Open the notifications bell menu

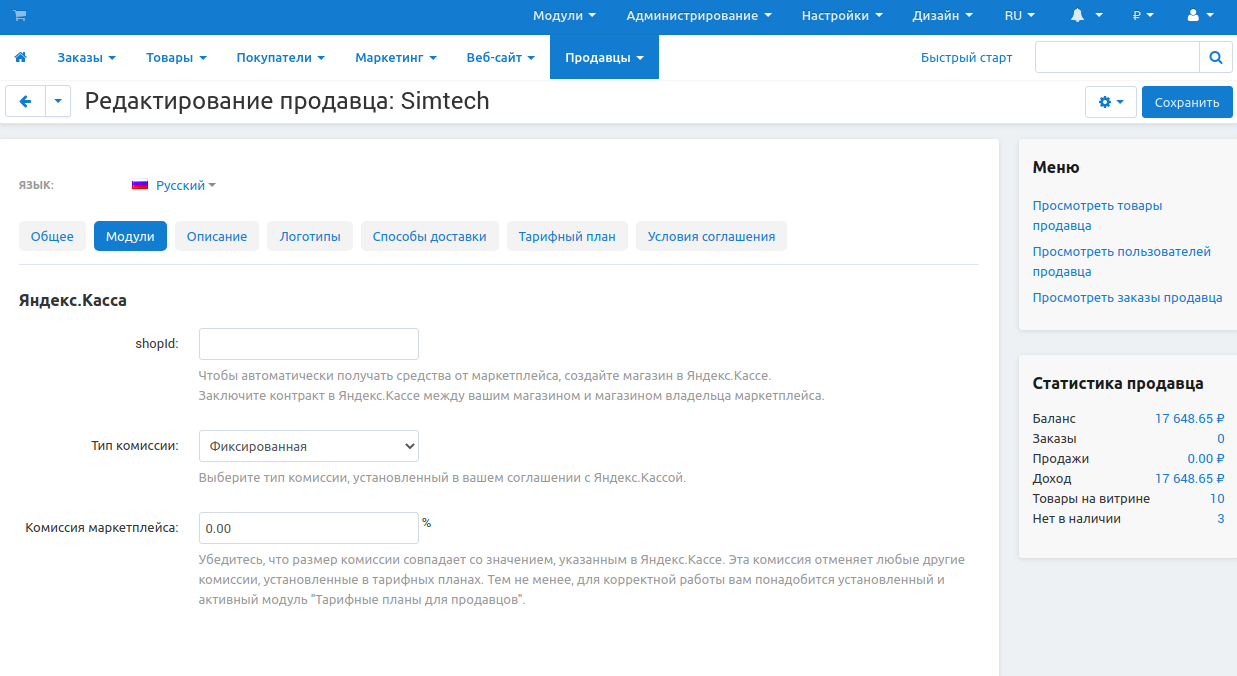click(x=1087, y=16)
